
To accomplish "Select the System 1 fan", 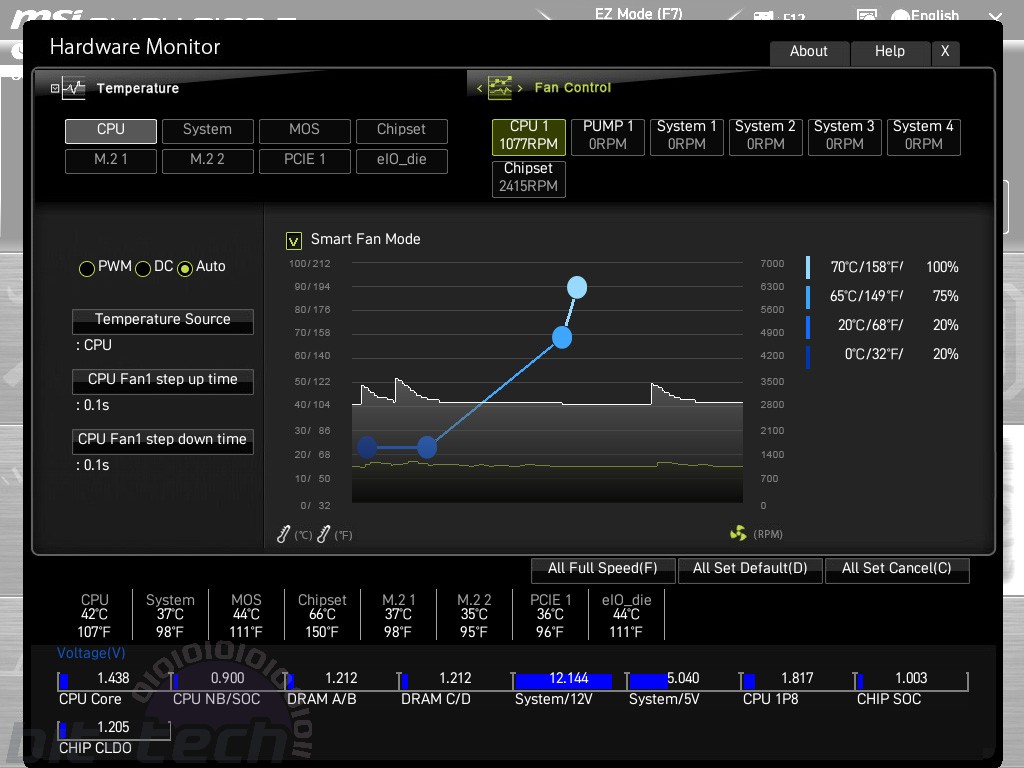I will point(686,136).
